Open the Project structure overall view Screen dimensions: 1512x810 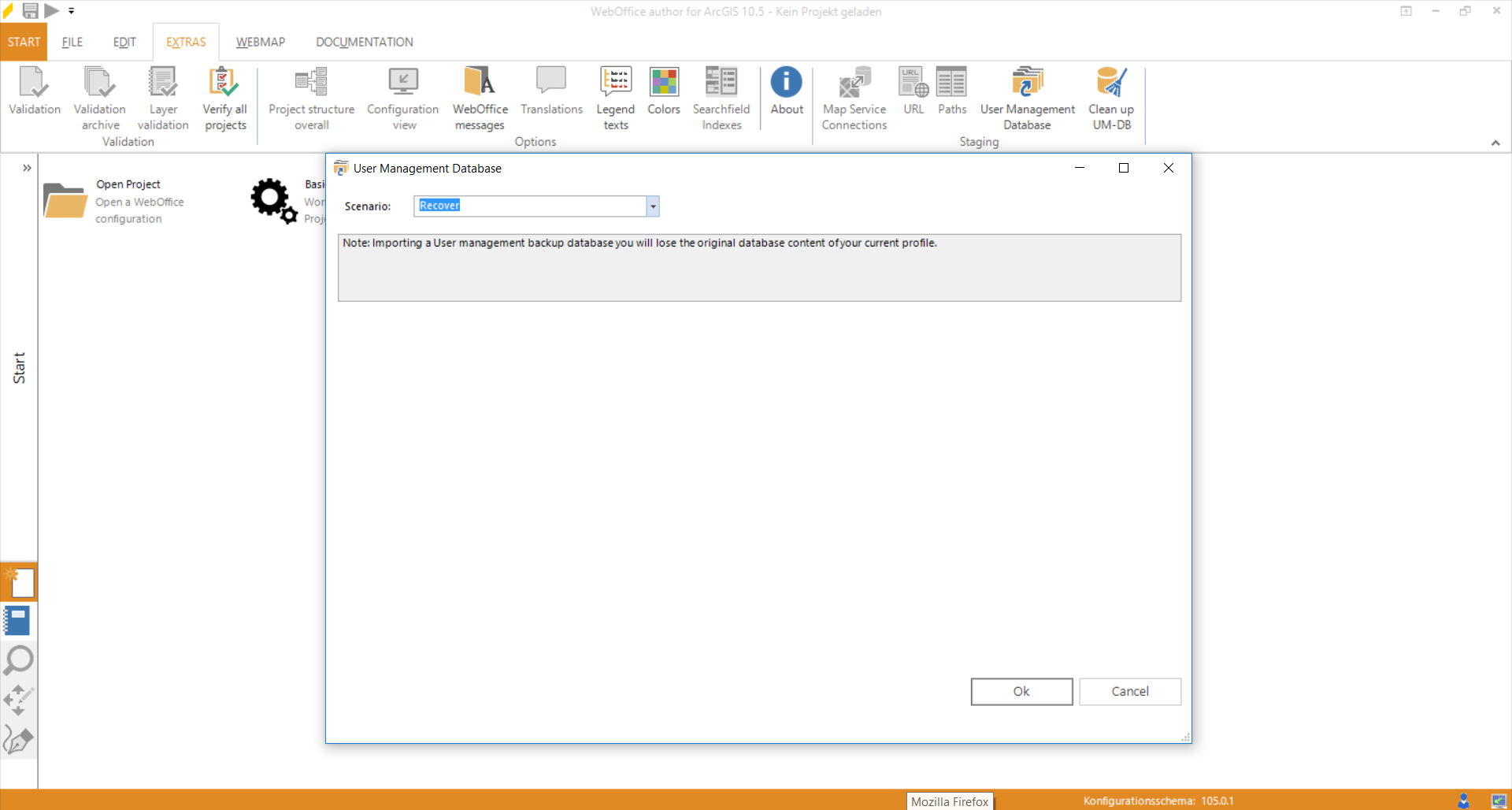(x=311, y=95)
